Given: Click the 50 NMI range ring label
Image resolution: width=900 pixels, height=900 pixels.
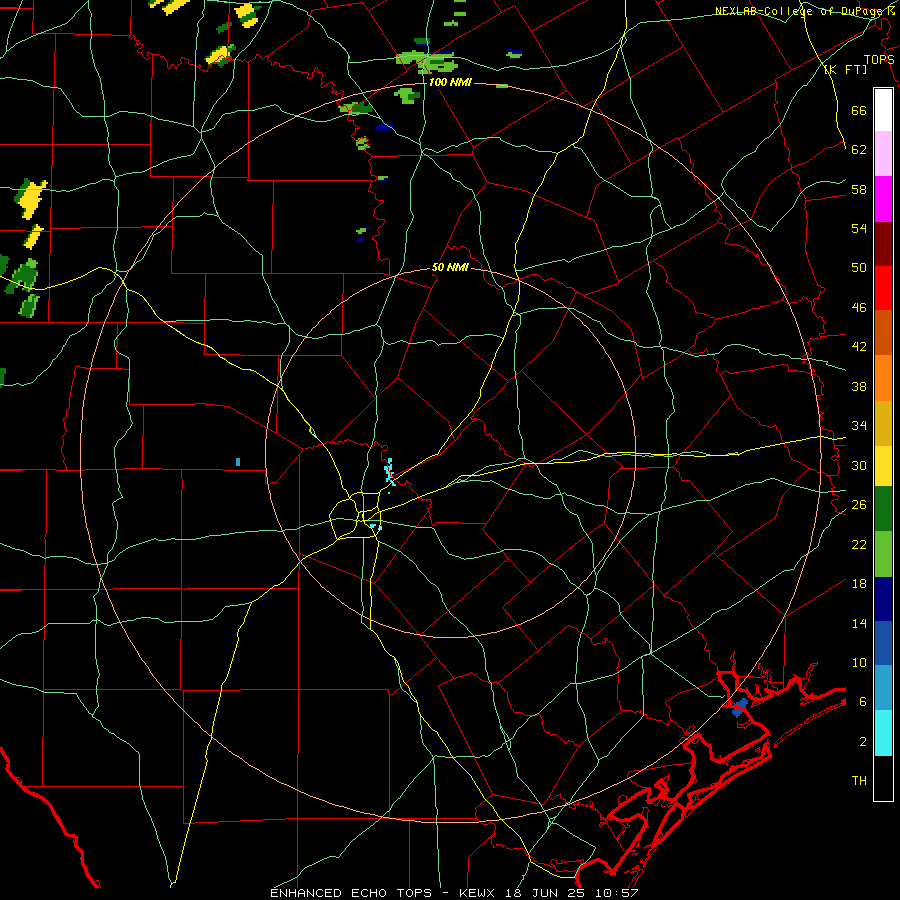Looking at the screenshot, I should (x=450, y=267).
